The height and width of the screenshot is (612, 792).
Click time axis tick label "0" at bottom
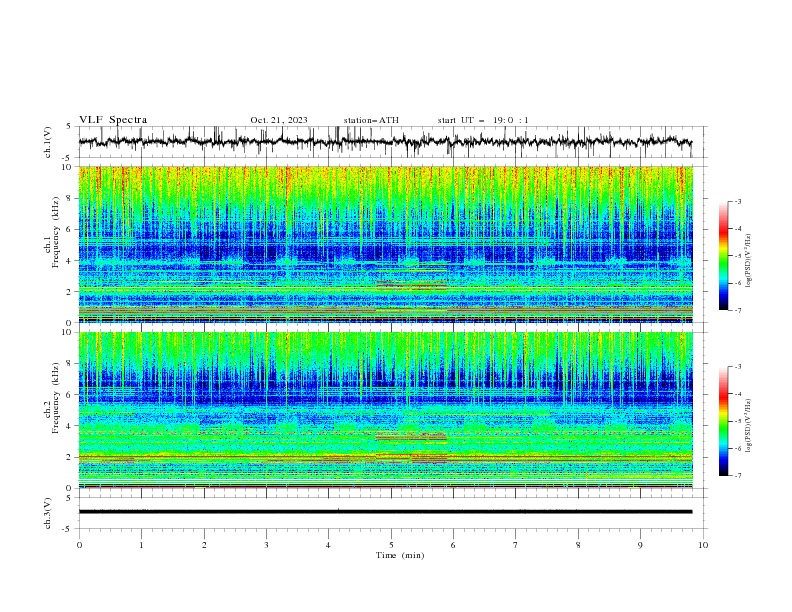tap(79, 545)
